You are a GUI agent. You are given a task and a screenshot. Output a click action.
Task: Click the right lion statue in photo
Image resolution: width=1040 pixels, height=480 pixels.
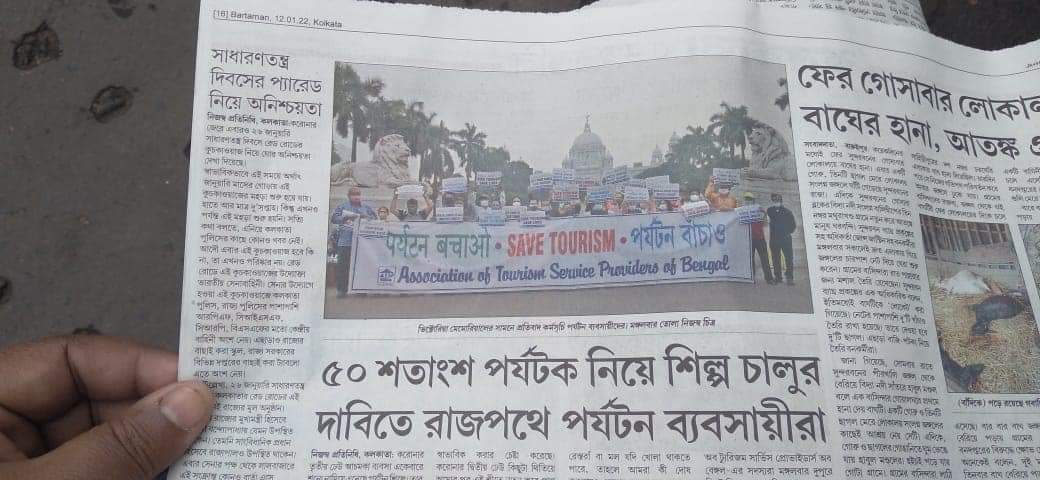pyautogui.click(x=769, y=152)
